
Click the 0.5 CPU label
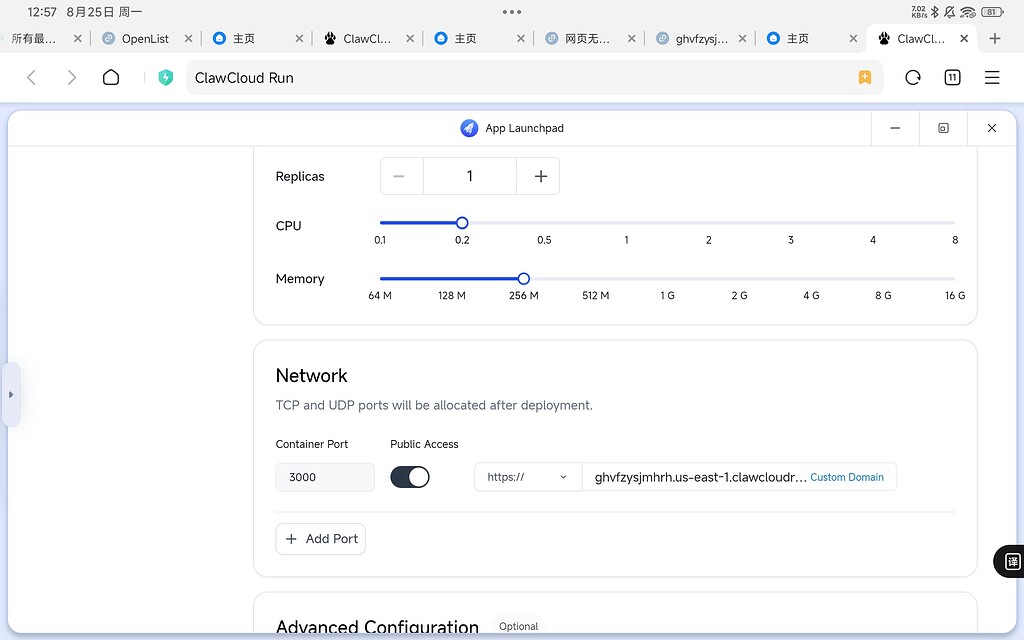click(544, 240)
